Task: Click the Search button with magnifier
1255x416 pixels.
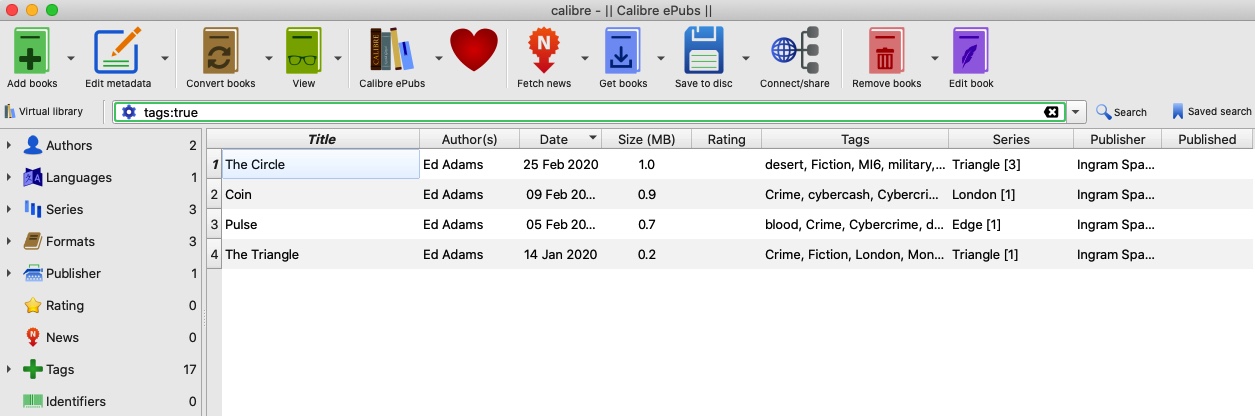Action: 1121,112
